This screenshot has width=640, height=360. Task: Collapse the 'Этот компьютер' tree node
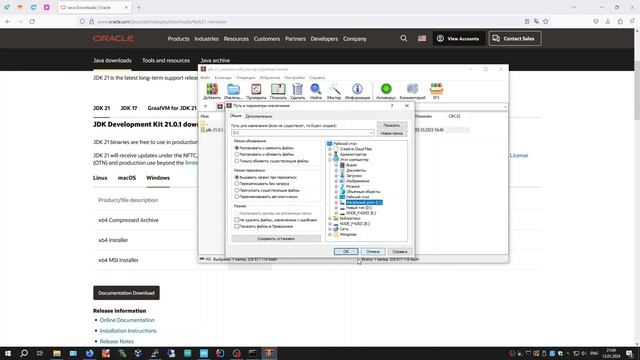pos(330,160)
